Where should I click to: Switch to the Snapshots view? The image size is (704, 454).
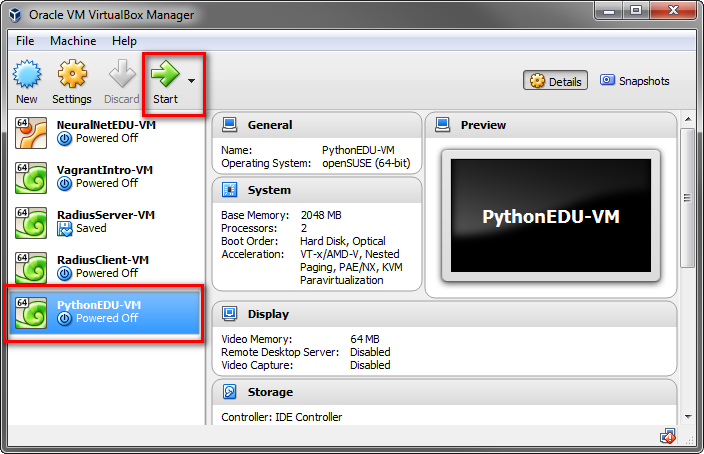(635, 81)
